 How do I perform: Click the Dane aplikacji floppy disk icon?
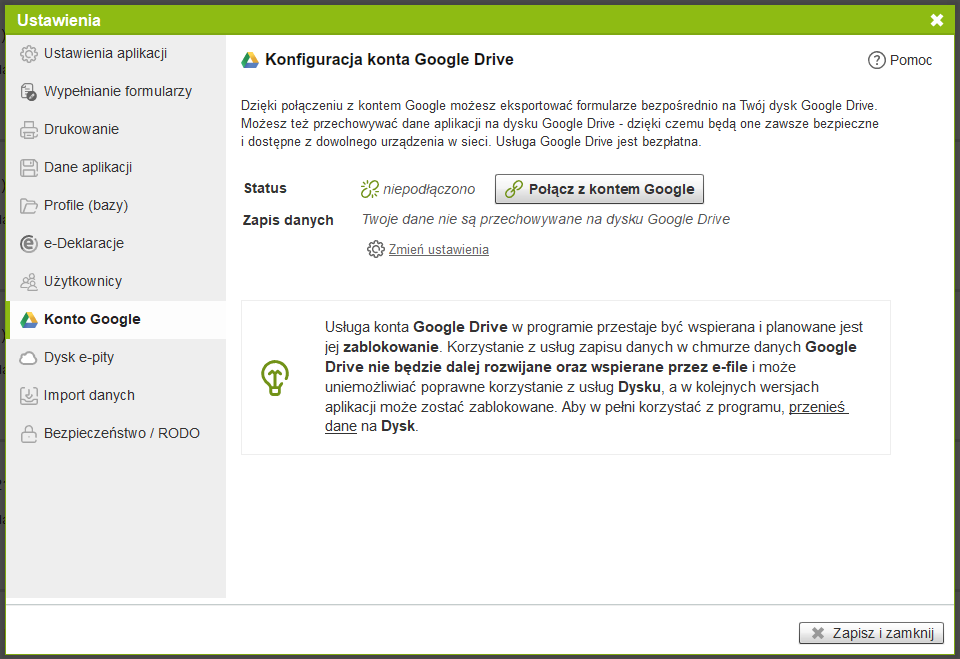tap(29, 168)
